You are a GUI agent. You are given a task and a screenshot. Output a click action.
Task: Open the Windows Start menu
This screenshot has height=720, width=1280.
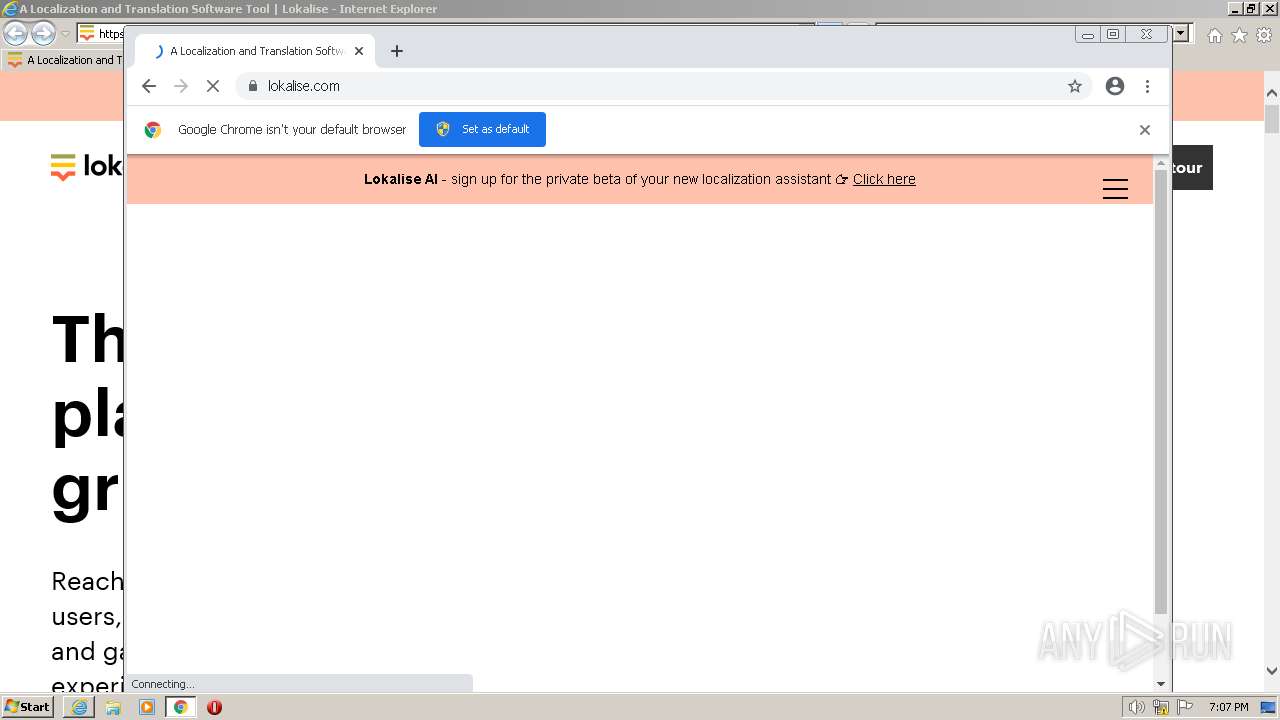click(x=27, y=706)
